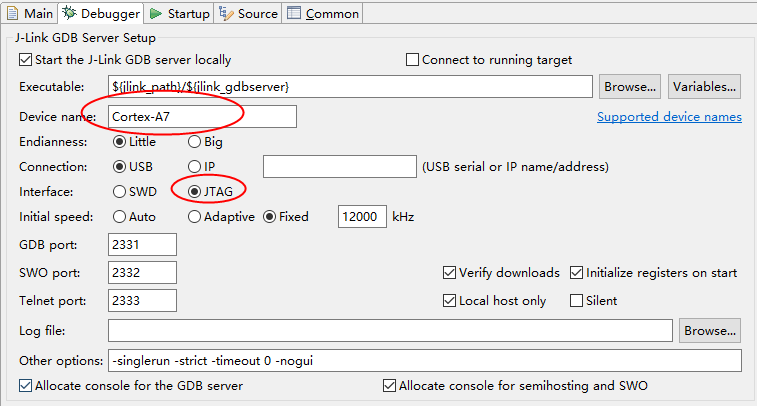Open the Source tab
This screenshot has width=757, height=406.
248,13
